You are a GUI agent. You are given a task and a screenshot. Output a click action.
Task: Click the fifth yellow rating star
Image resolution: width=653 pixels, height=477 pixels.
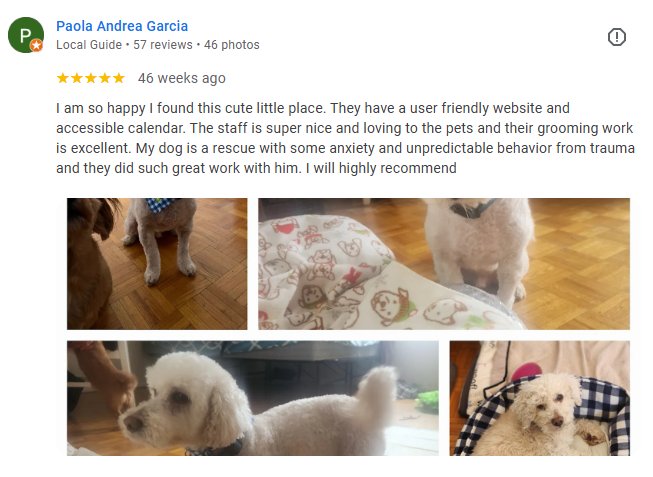coord(119,78)
